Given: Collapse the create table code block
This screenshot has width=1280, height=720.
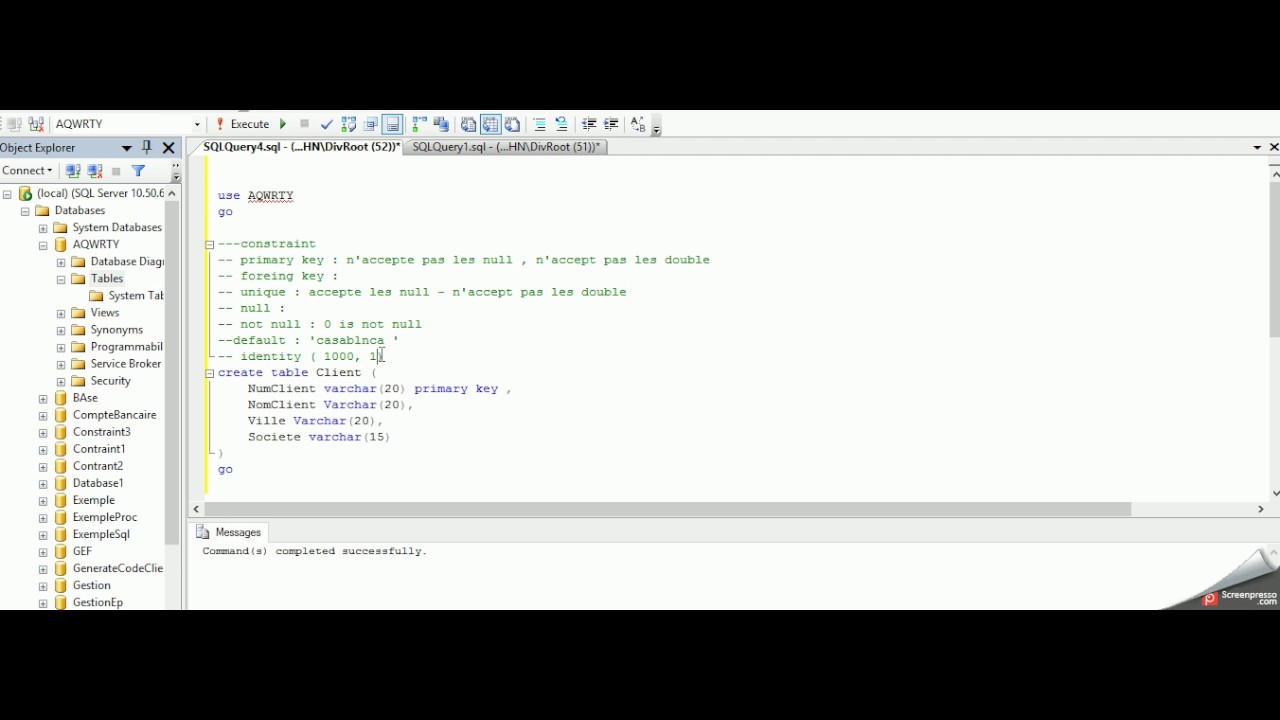Looking at the screenshot, I should pyautogui.click(x=210, y=373).
